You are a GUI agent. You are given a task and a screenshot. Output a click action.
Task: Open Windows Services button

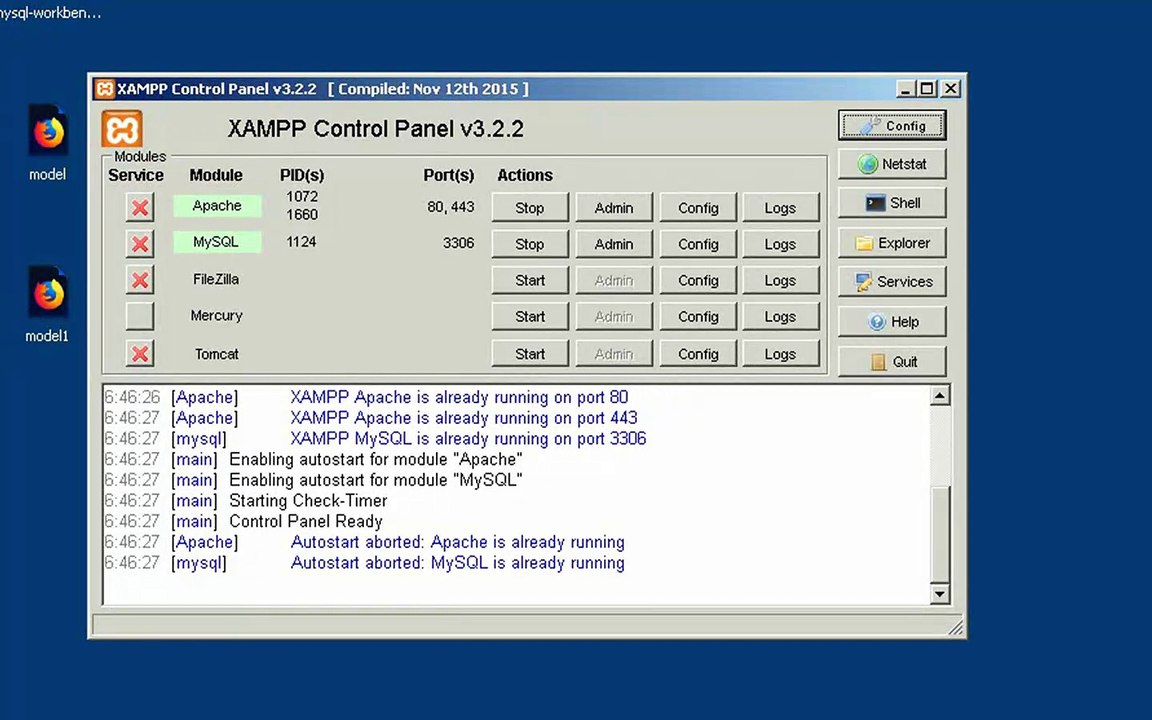point(892,281)
